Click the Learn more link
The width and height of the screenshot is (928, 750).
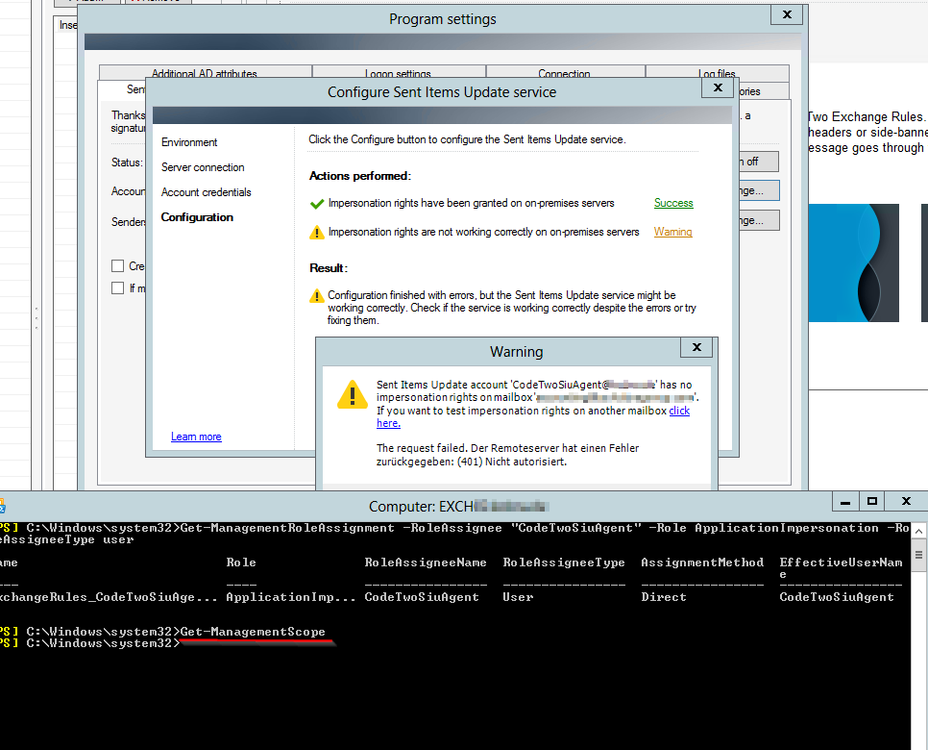196,437
